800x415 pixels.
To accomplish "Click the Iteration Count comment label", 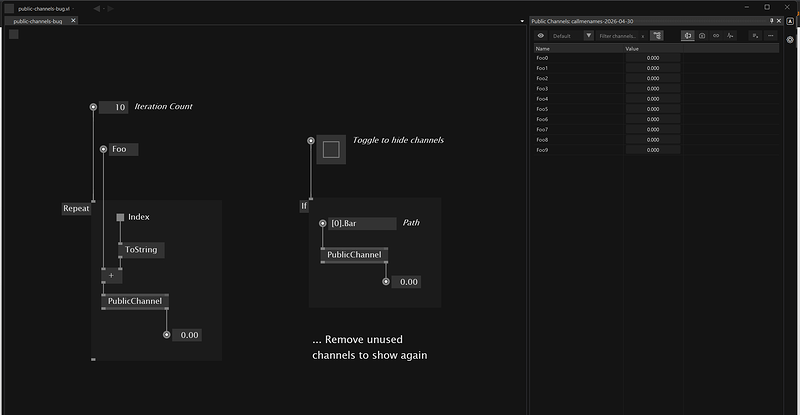I will [163, 106].
